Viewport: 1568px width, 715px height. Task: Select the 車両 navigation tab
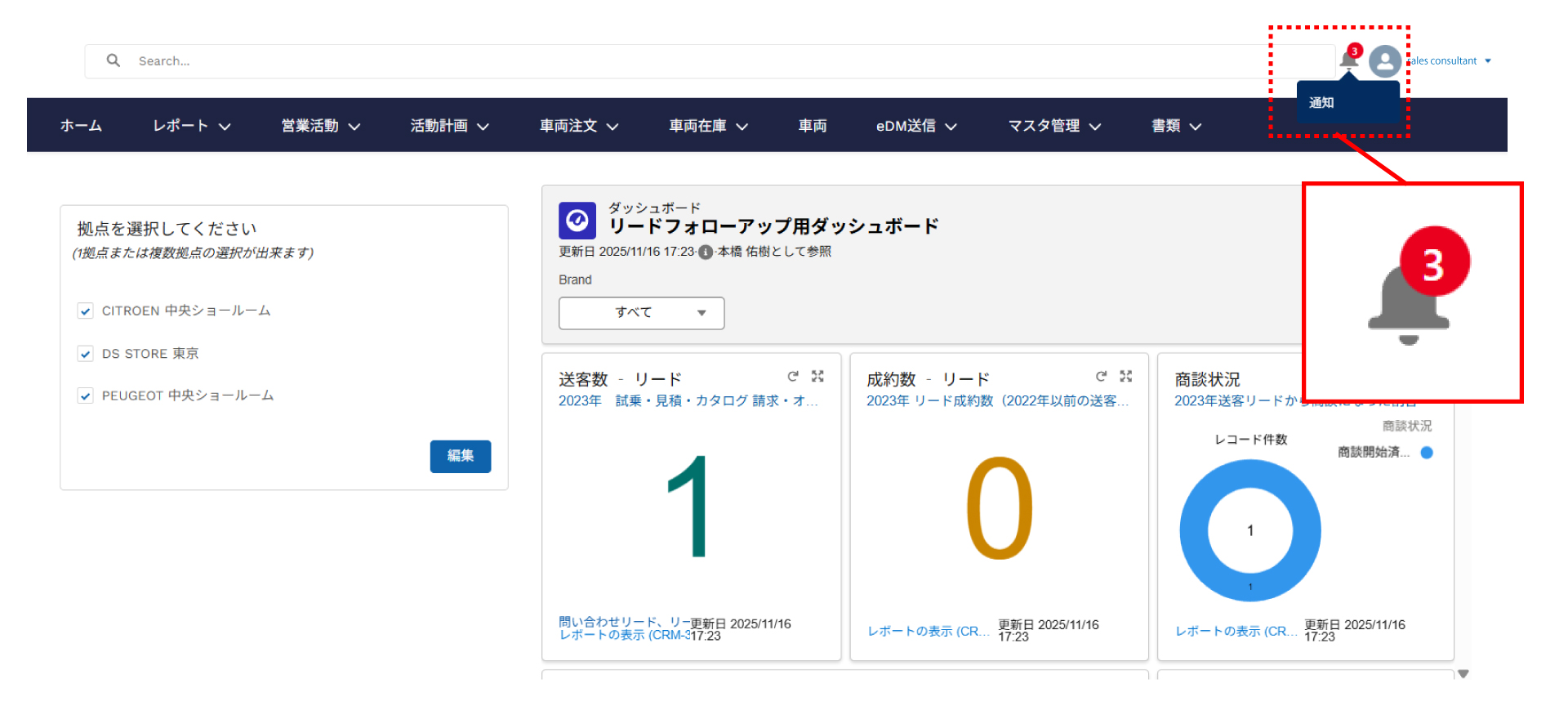pos(812,126)
